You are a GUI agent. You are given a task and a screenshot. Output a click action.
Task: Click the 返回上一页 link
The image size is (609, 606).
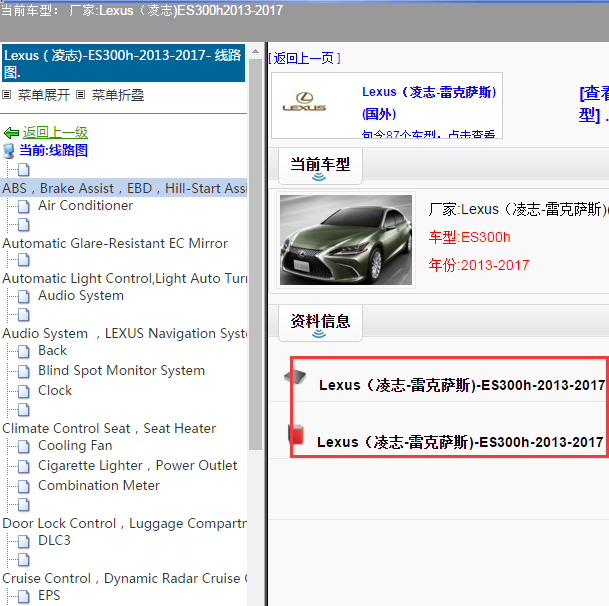(304, 58)
